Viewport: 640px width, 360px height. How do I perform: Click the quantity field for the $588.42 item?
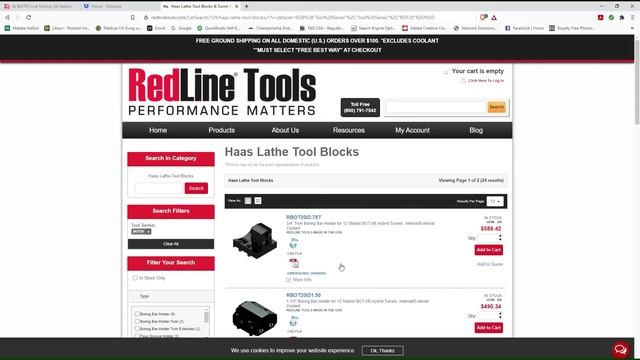click(487, 238)
